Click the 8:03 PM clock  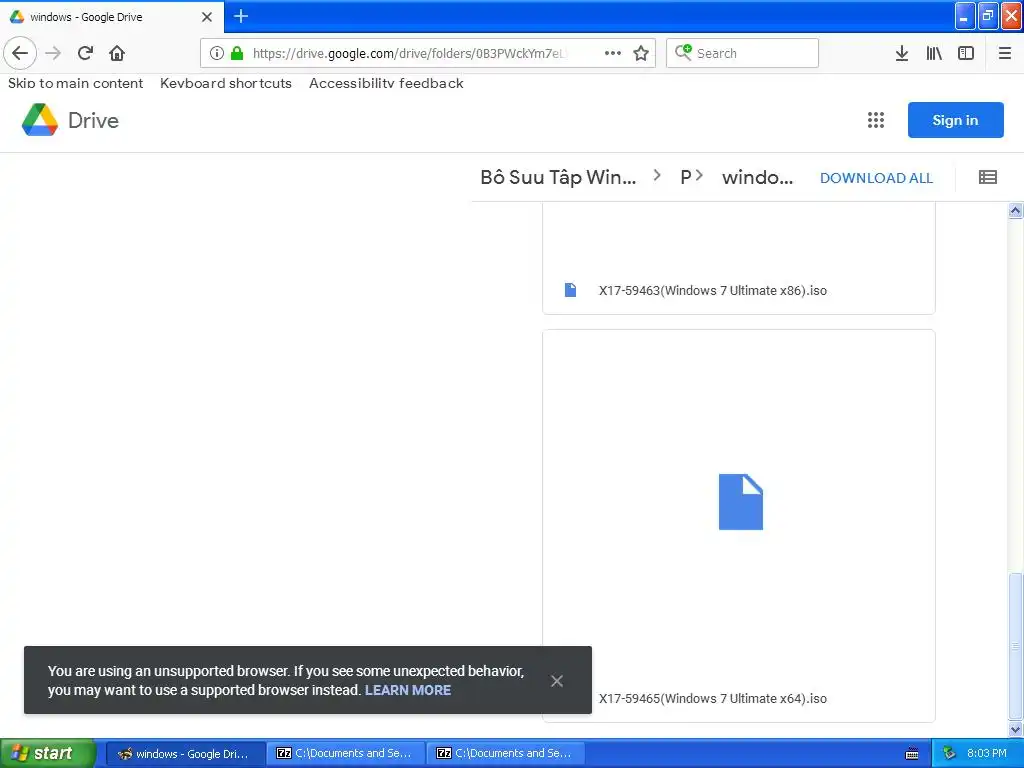(x=987, y=753)
